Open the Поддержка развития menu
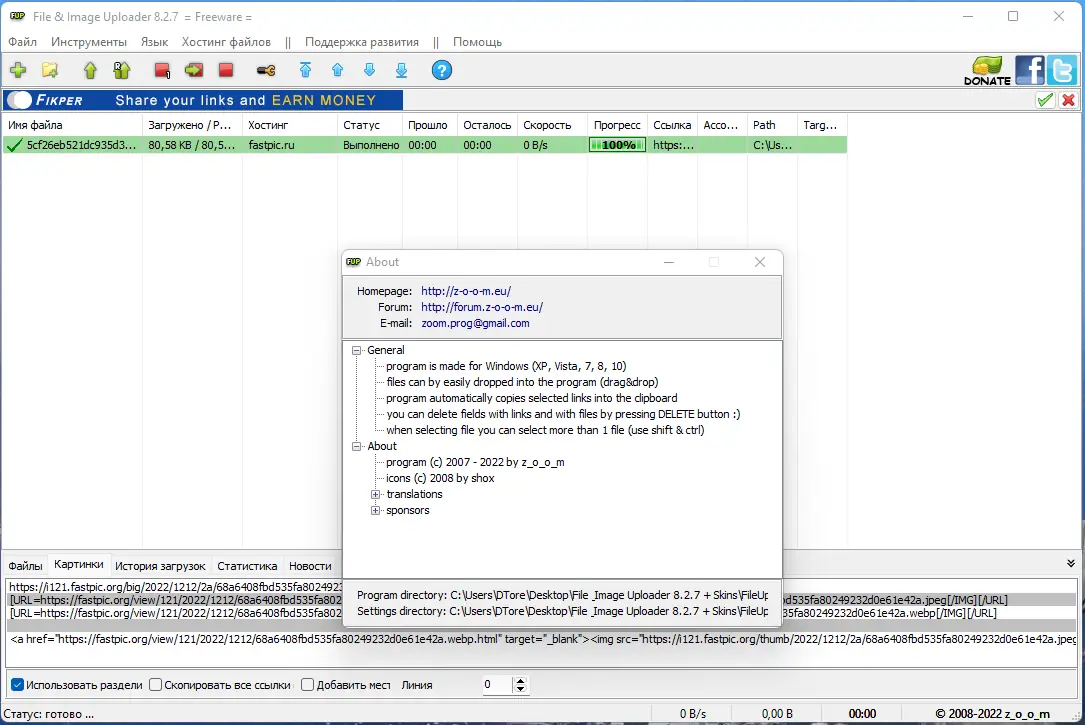Screen dimensions: 1085x725 click(362, 42)
